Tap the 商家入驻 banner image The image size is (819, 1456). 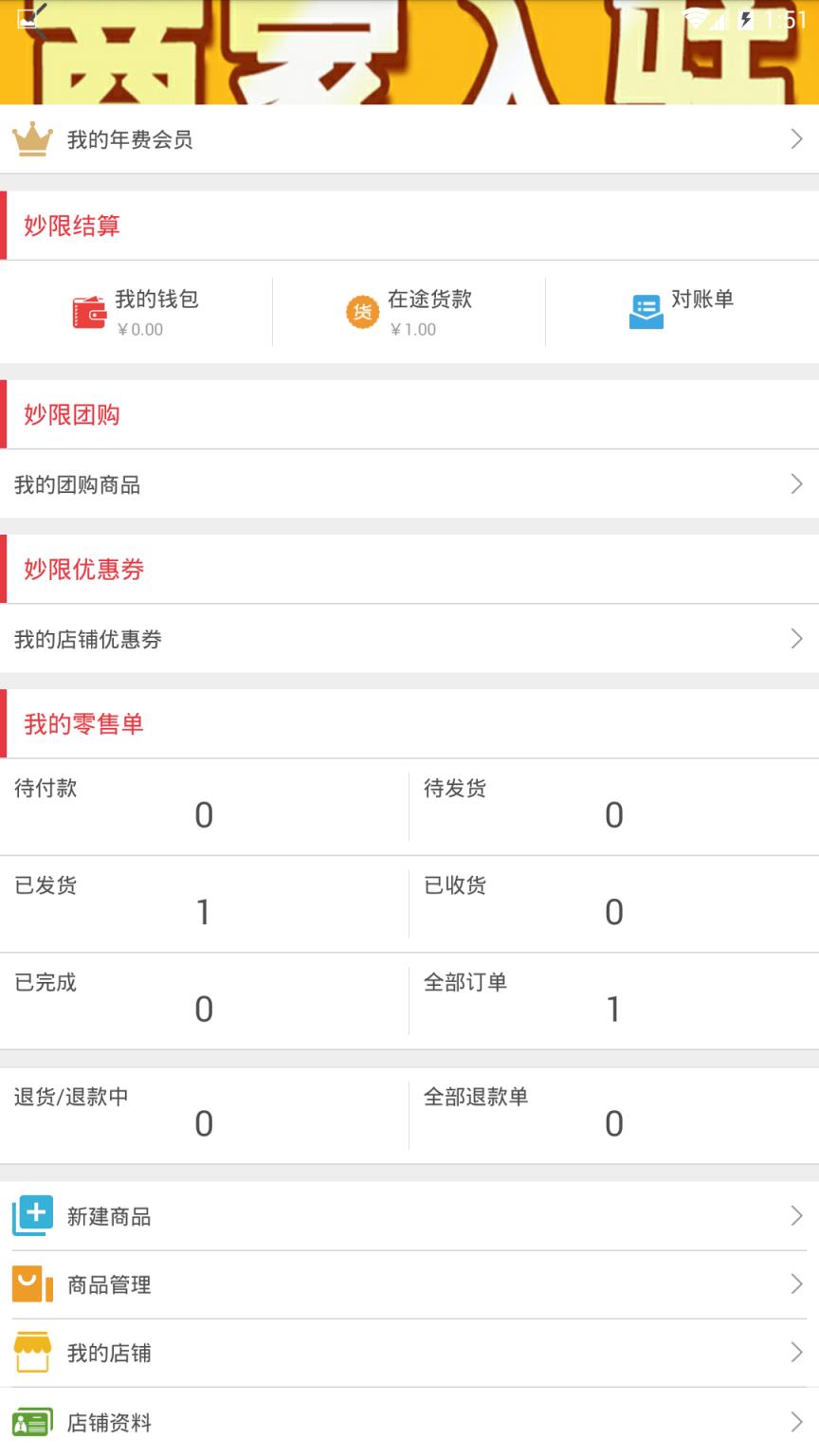[x=409, y=52]
